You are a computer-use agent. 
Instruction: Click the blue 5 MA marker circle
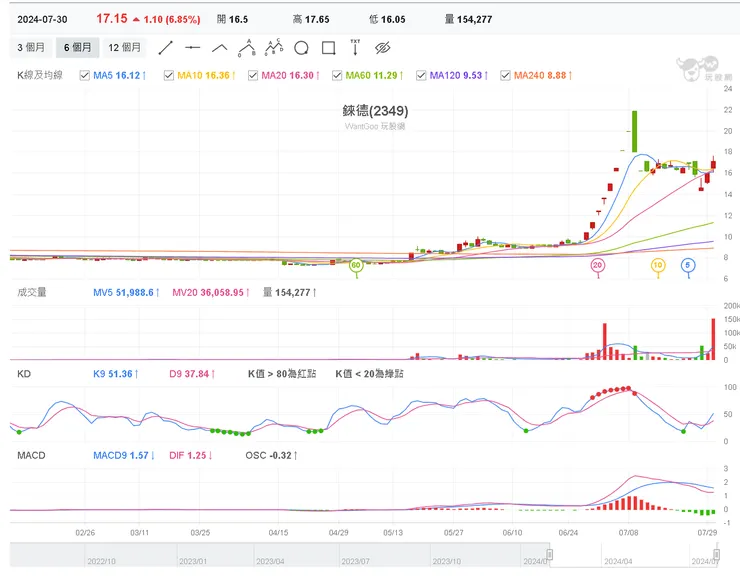tap(688, 265)
